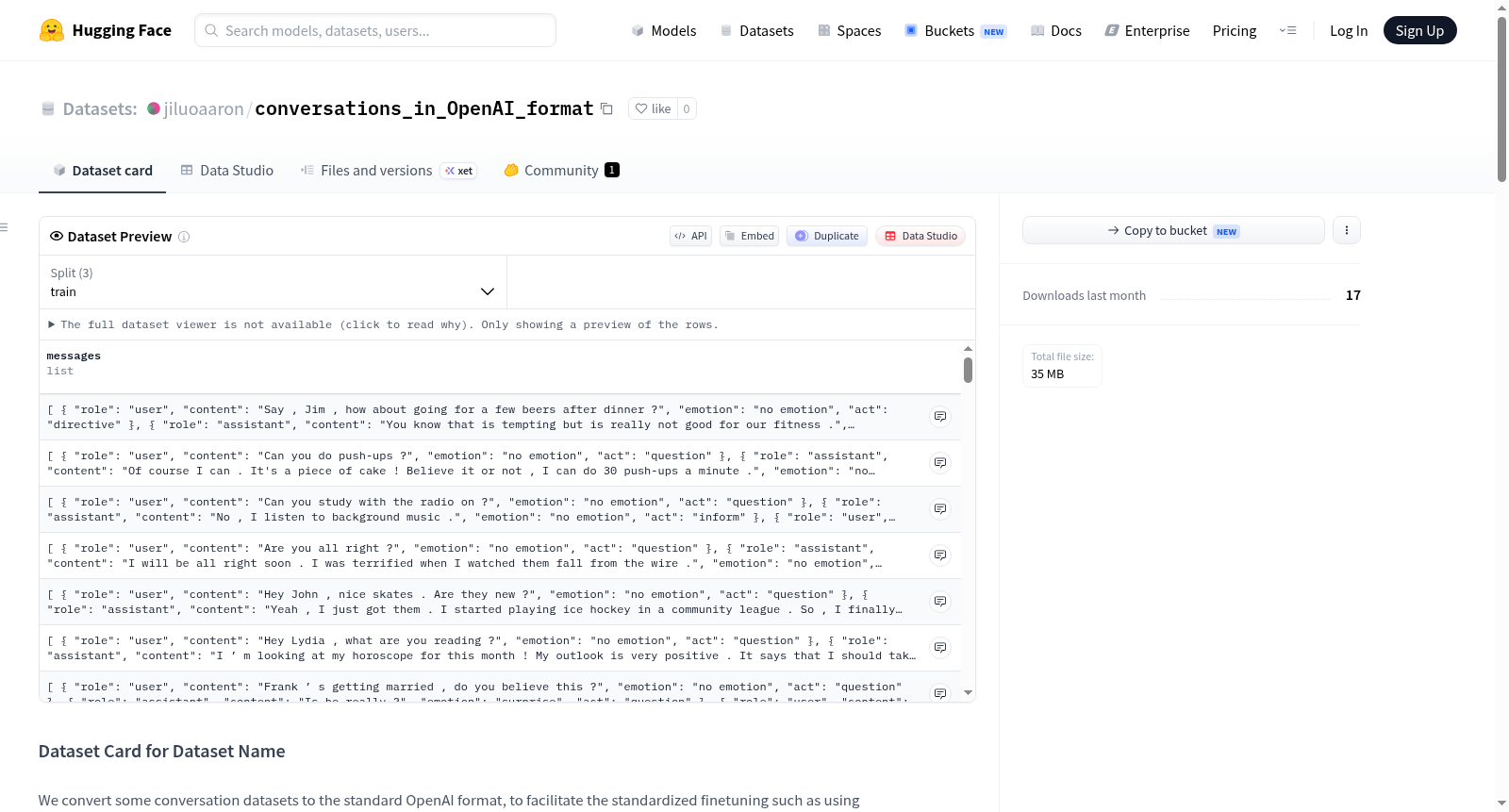1509x812 pixels.
Task: Click the downloads count 17
Action: [1353, 295]
